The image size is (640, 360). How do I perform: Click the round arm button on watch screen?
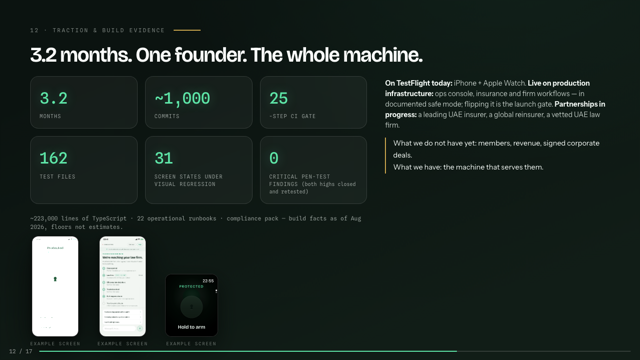click(x=191, y=307)
